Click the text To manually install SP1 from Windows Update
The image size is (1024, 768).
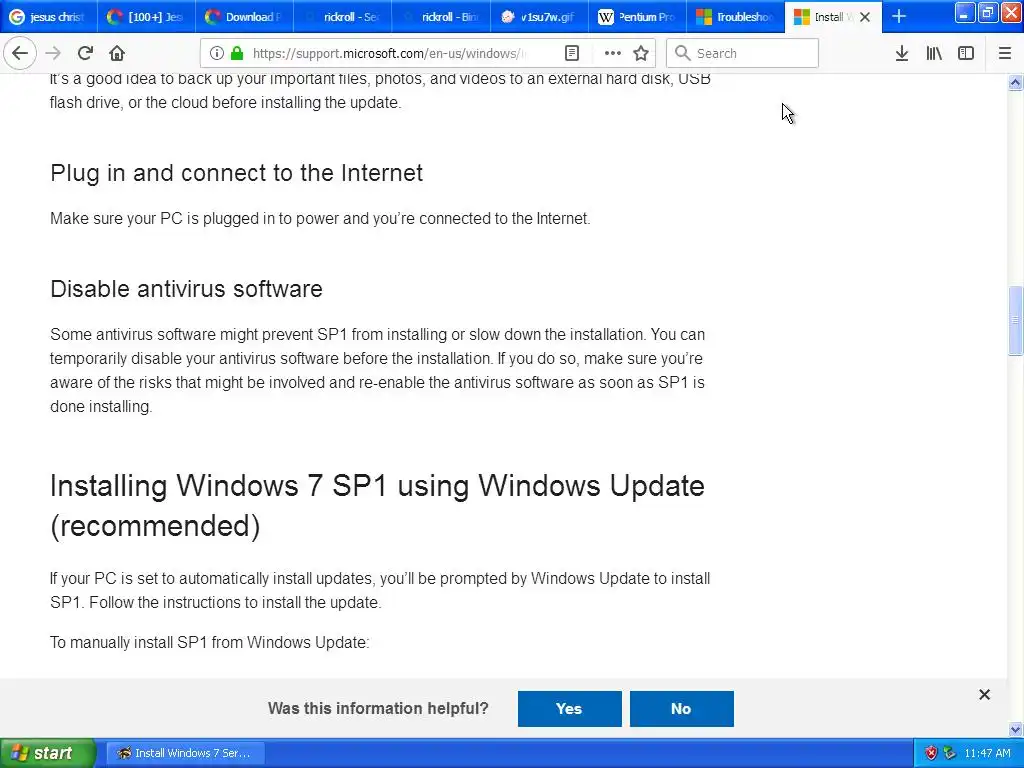coord(210,643)
